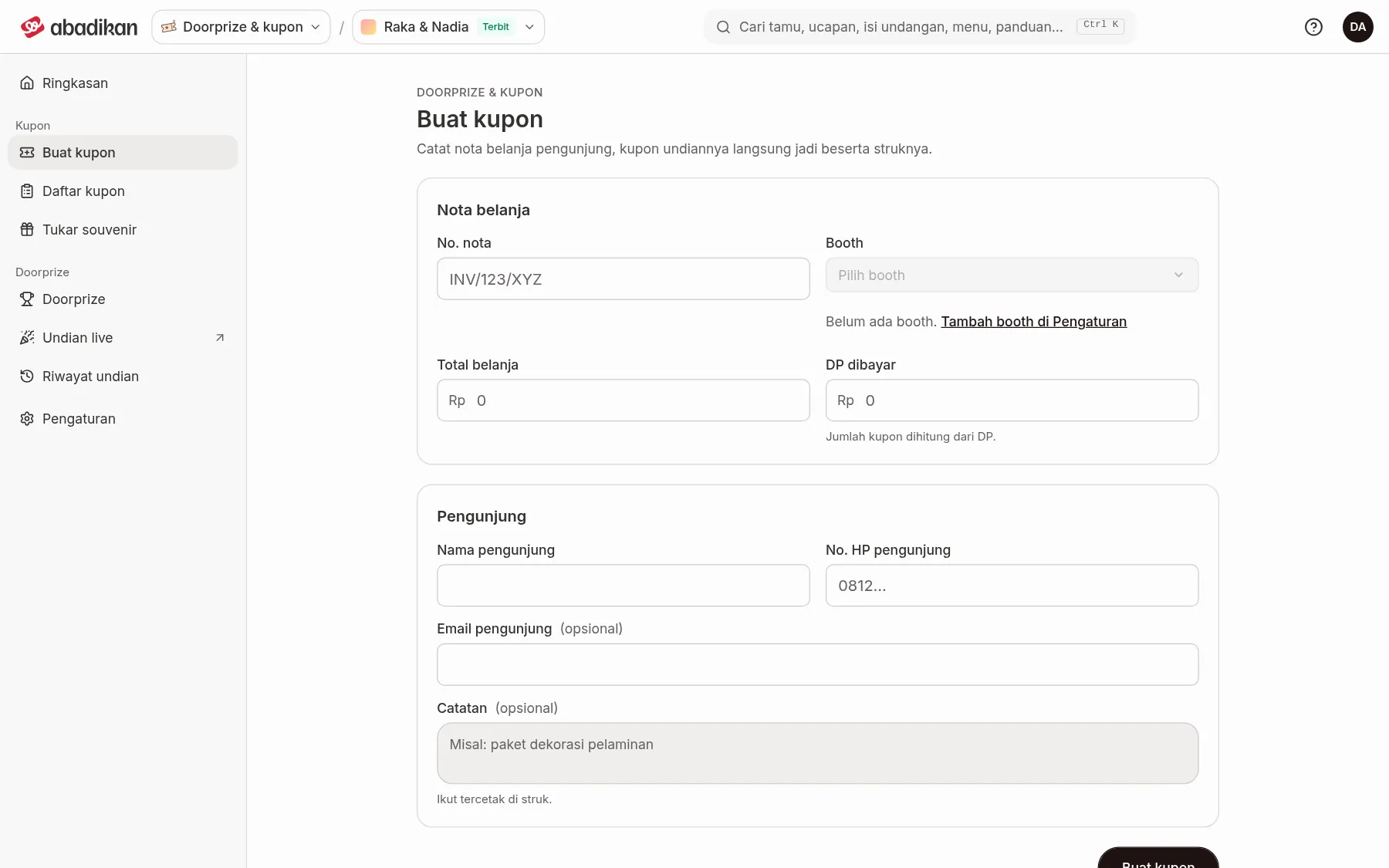Click the Daftar kupon clipboard icon
The width and height of the screenshot is (1389, 868).
(27, 191)
